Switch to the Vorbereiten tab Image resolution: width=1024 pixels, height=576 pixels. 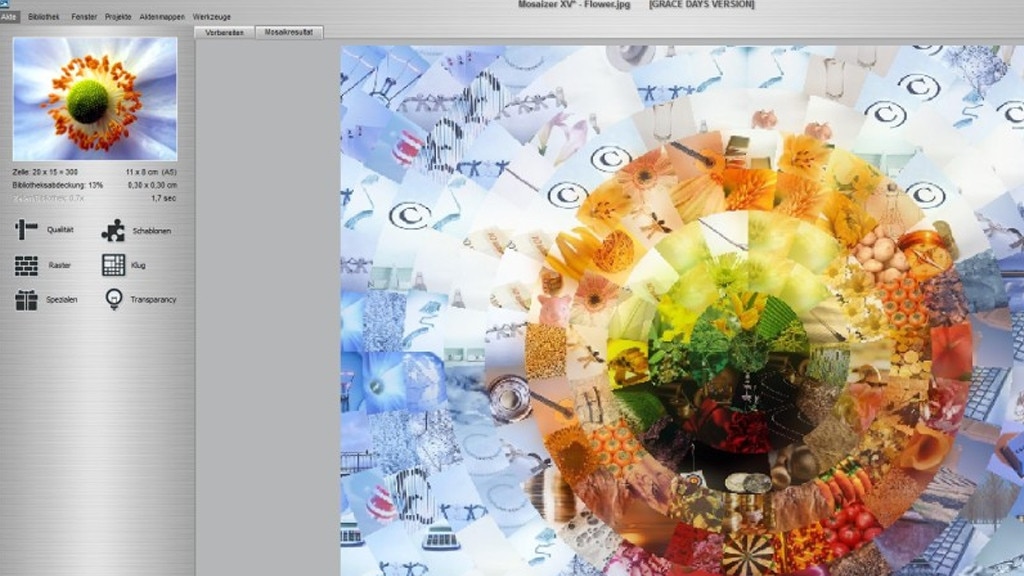(225, 32)
